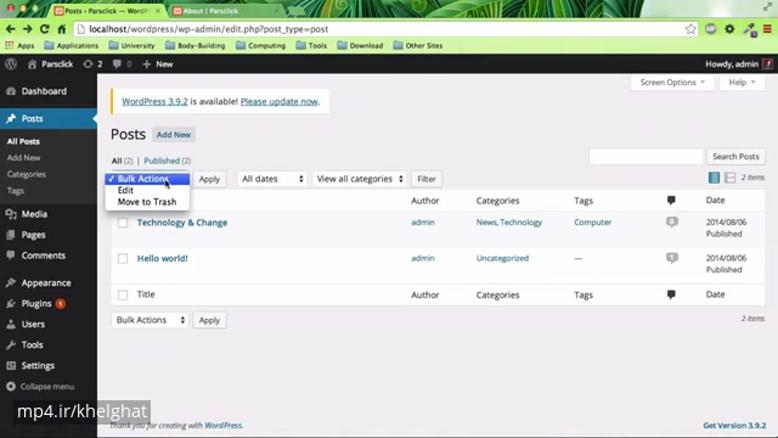Image resolution: width=778 pixels, height=438 pixels.
Task: Open the View all categories dropdown
Action: 360,179
